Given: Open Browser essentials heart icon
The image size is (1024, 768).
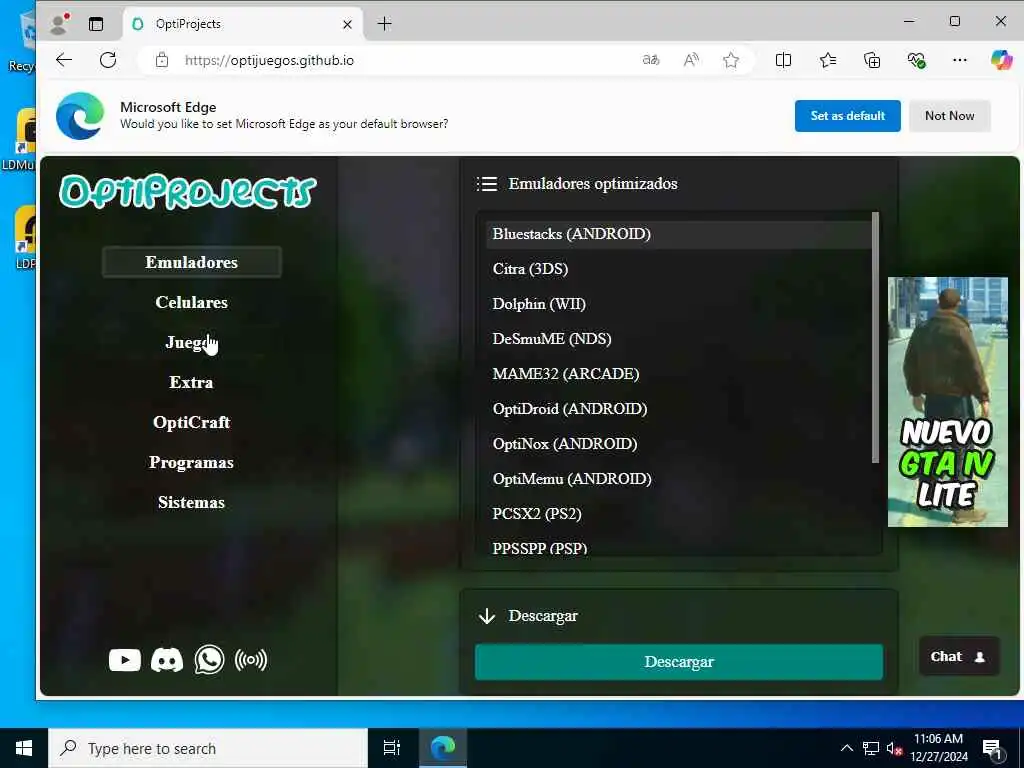Looking at the screenshot, I should [x=916, y=60].
